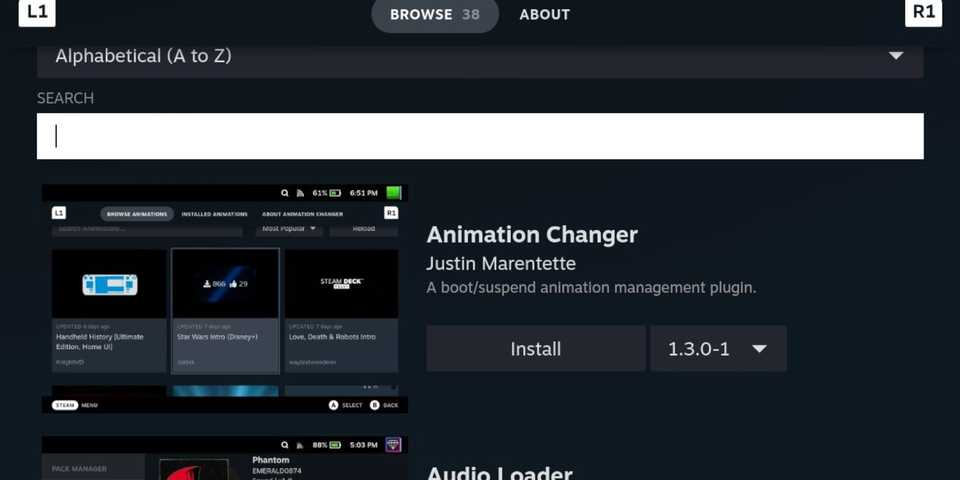The width and height of the screenshot is (960, 480).
Task: Click the STEAM pill icon in preview footer
Action: tap(65, 405)
